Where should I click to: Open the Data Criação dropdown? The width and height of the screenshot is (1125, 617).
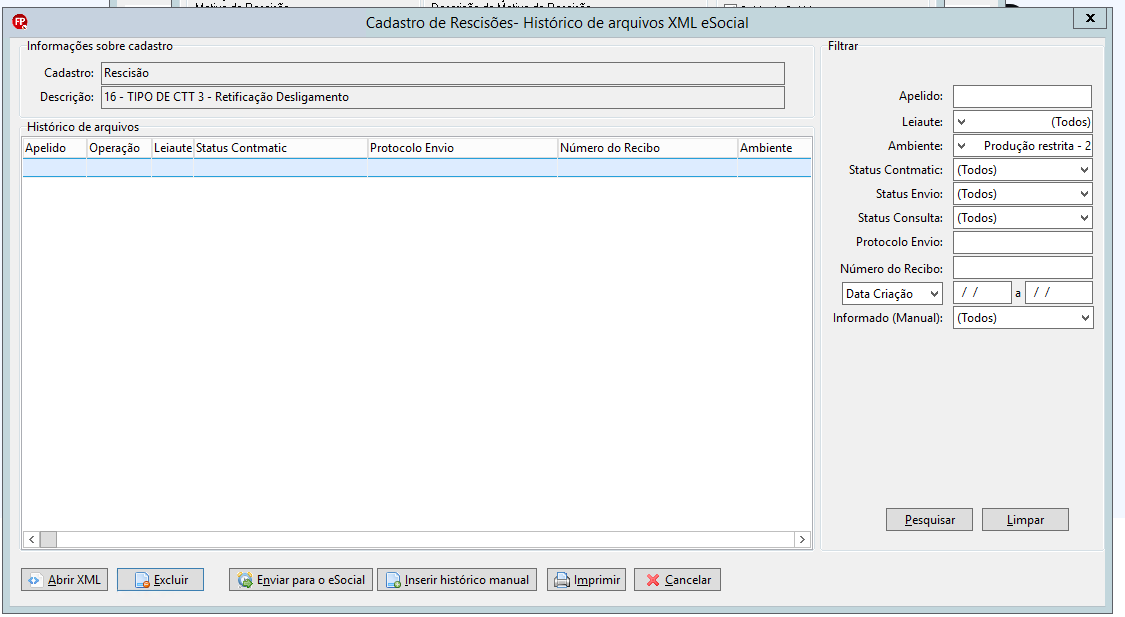pyautogui.click(x=893, y=293)
